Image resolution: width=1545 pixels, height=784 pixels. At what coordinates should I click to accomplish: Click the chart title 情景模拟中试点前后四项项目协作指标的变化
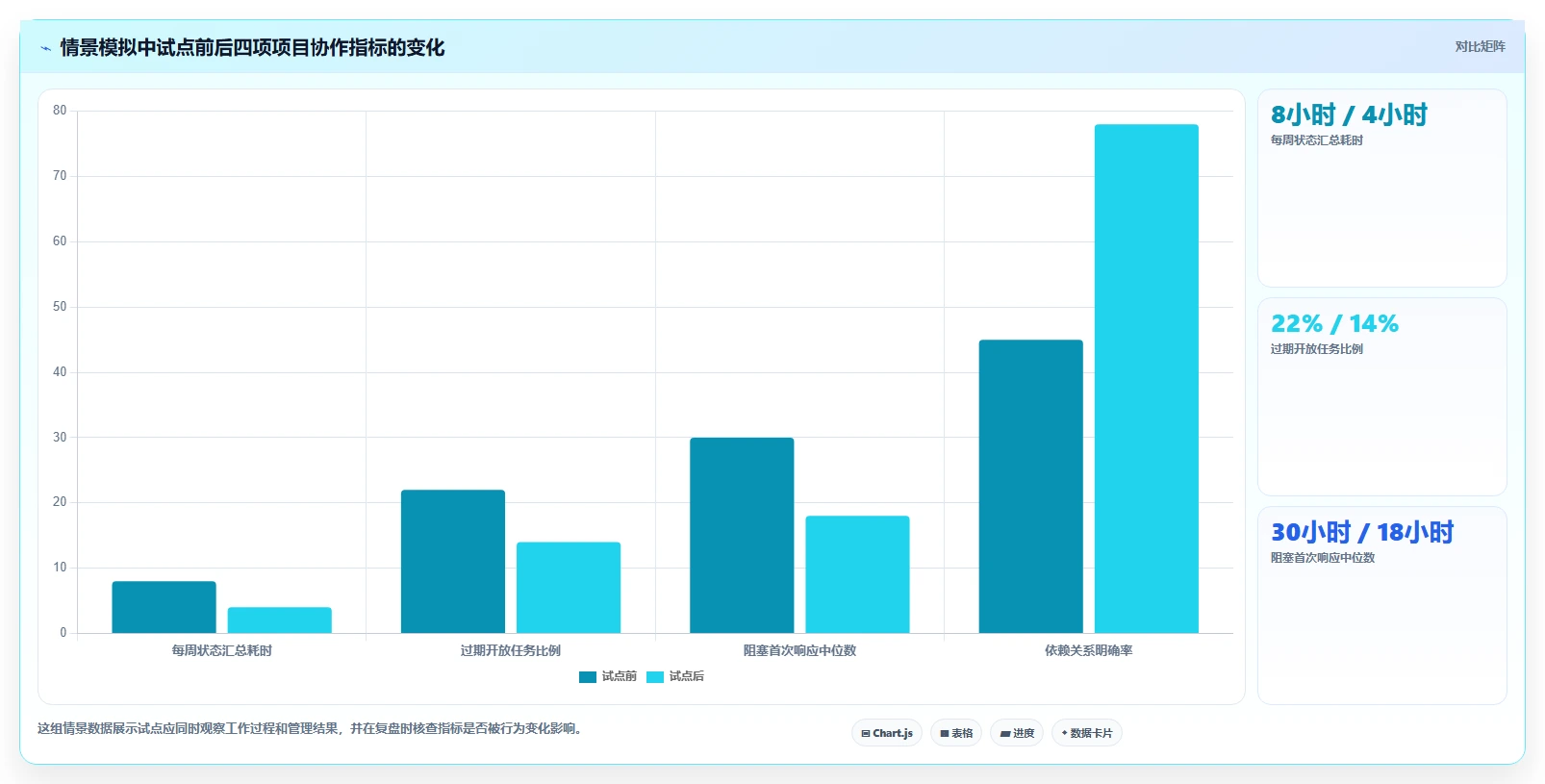pyautogui.click(x=252, y=48)
